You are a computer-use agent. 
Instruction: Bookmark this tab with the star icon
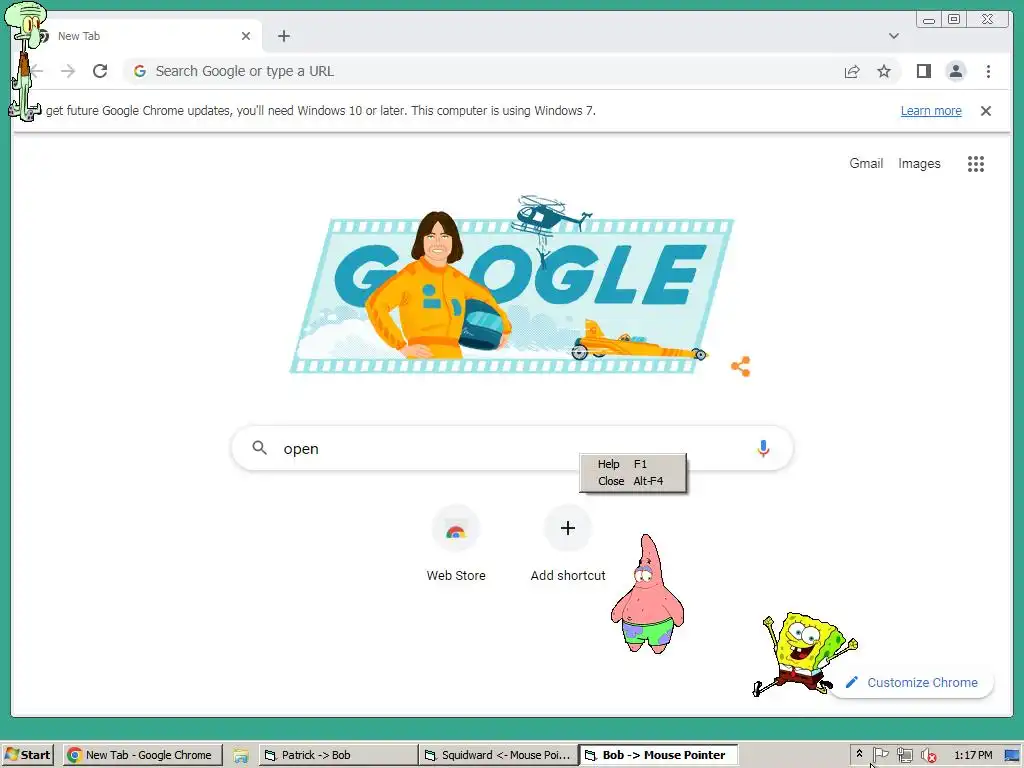[884, 71]
